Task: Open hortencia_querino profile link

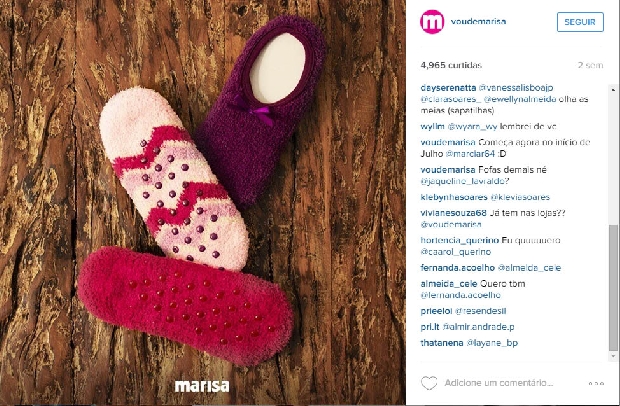Action: tap(460, 240)
